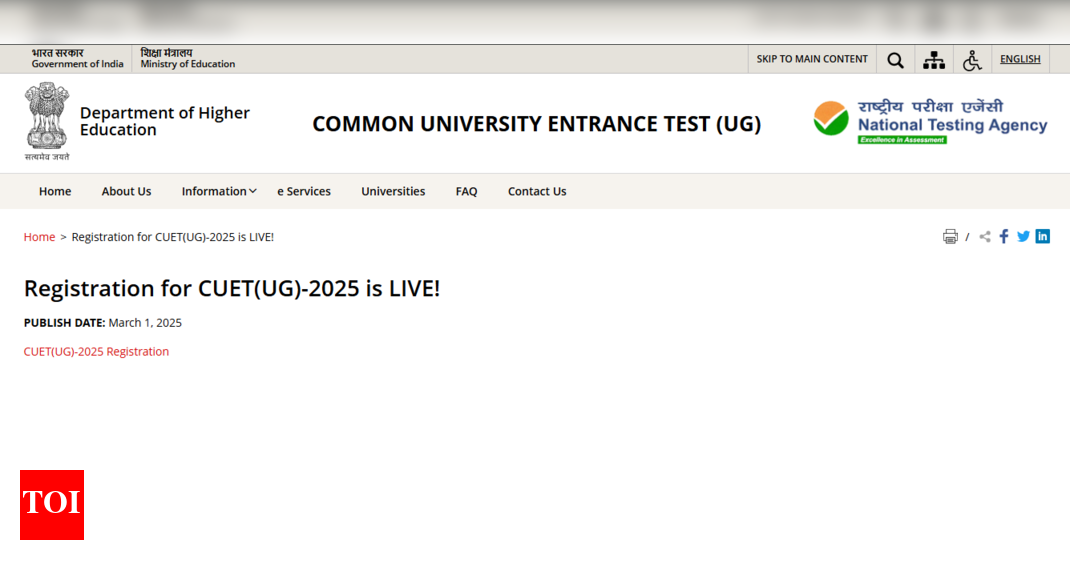The width and height of the screenshot is (1070, 579).
Task: Open the CUET(UG)-2025 Registration link
Action: (x=96, y=351)
